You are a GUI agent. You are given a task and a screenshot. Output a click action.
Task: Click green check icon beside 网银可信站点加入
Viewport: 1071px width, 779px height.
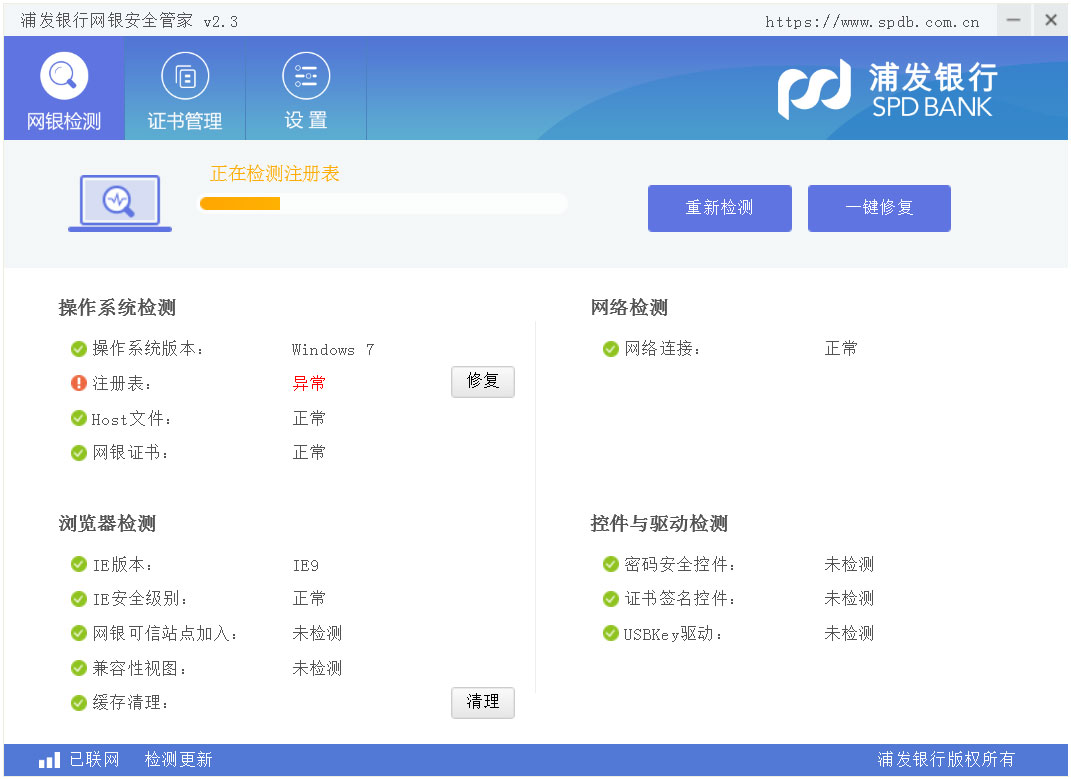click(79, 633)
